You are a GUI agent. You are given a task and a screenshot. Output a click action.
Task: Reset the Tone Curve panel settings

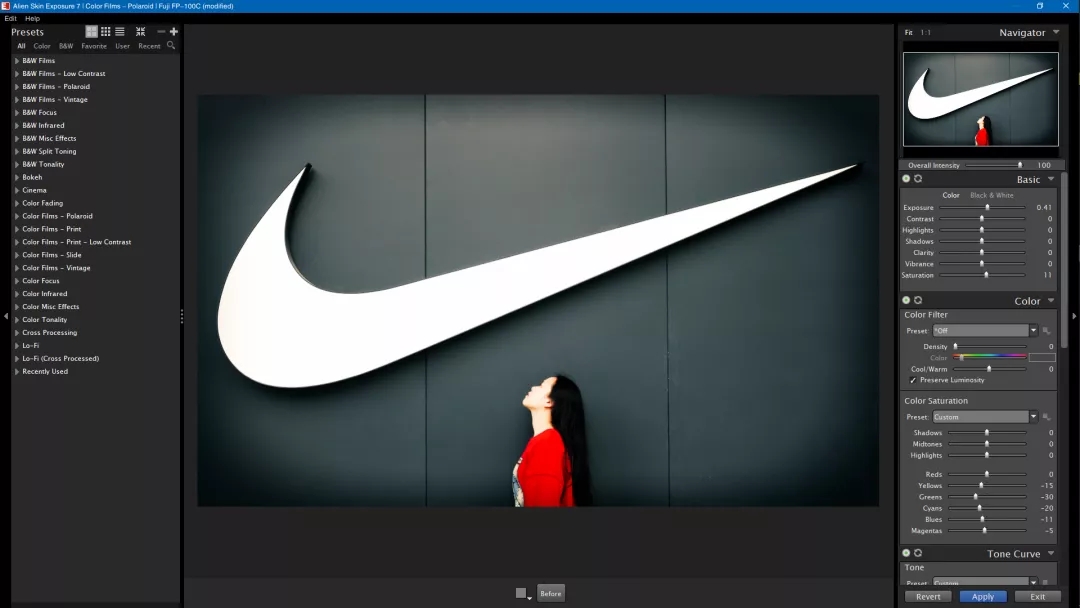point(918,553)
